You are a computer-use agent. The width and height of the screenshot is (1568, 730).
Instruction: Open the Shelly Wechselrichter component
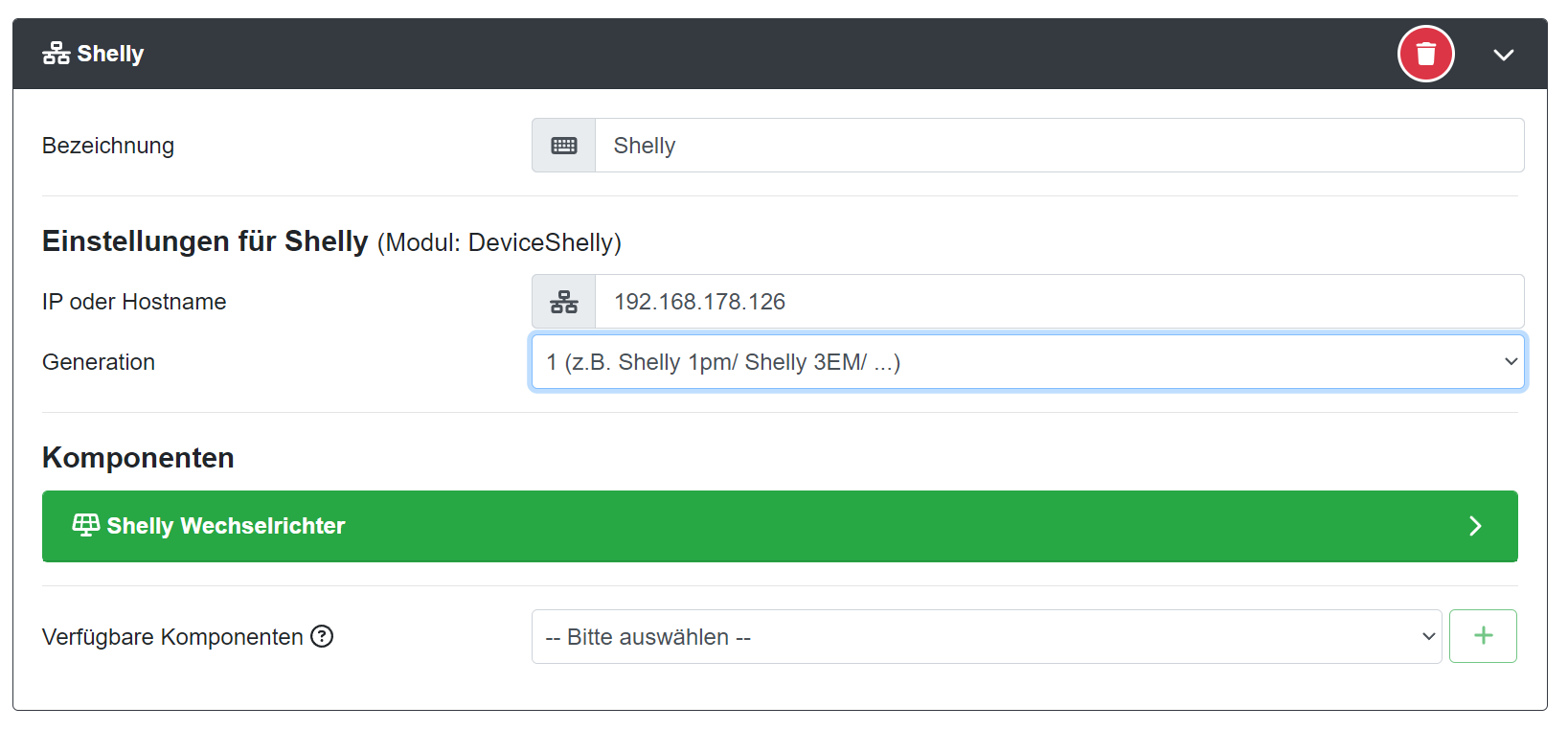pyautogui.click(x=780, y=526)
